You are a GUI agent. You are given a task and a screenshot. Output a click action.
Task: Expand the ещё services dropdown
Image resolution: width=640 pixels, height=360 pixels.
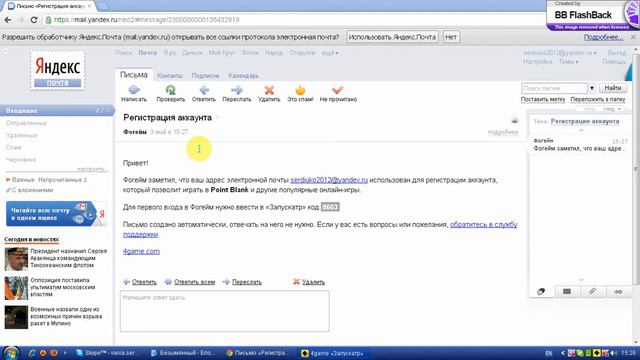tap(330, 53)
